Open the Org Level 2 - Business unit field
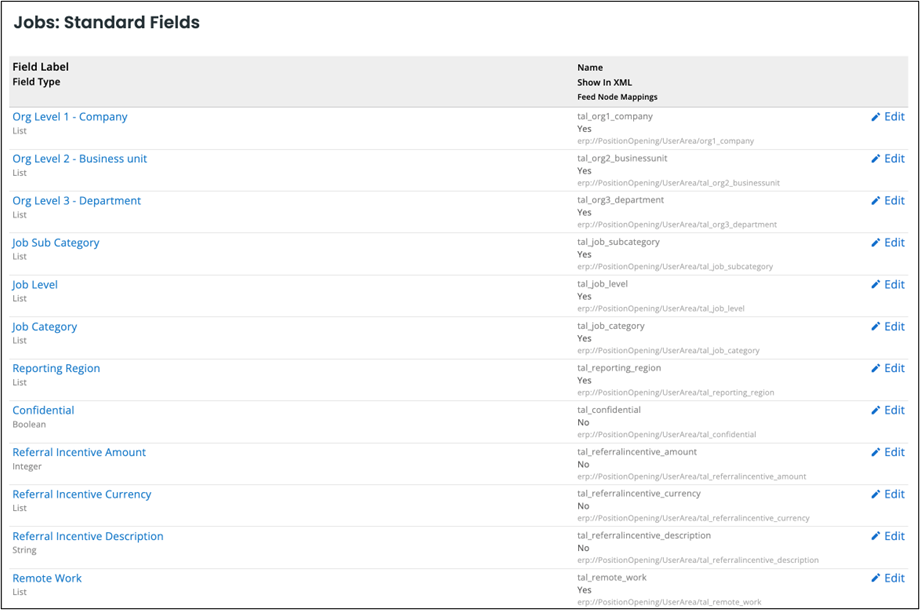920x610 pixels. (x=79, y=158)
